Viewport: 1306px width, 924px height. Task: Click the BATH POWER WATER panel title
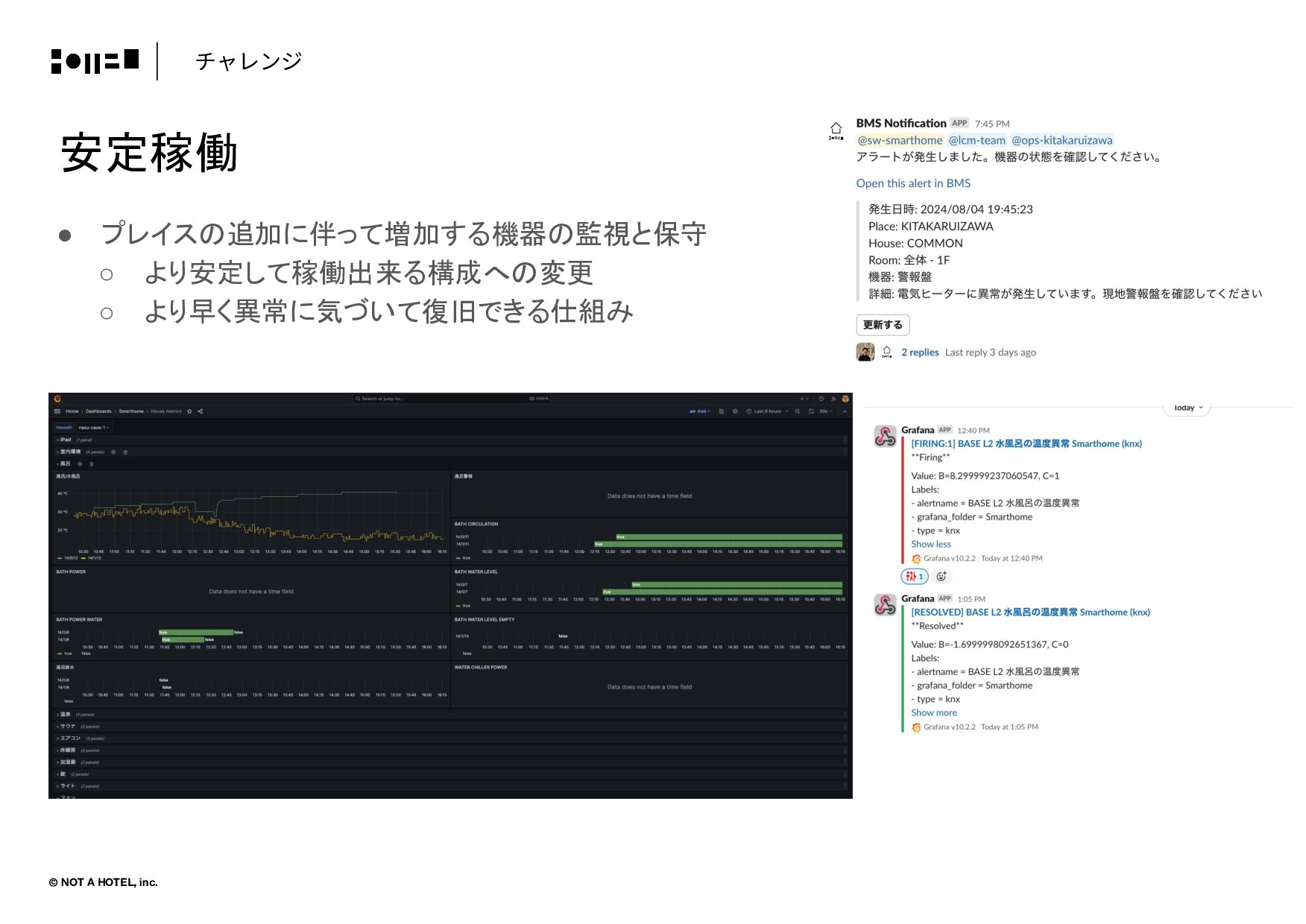(x=79, y=619)
